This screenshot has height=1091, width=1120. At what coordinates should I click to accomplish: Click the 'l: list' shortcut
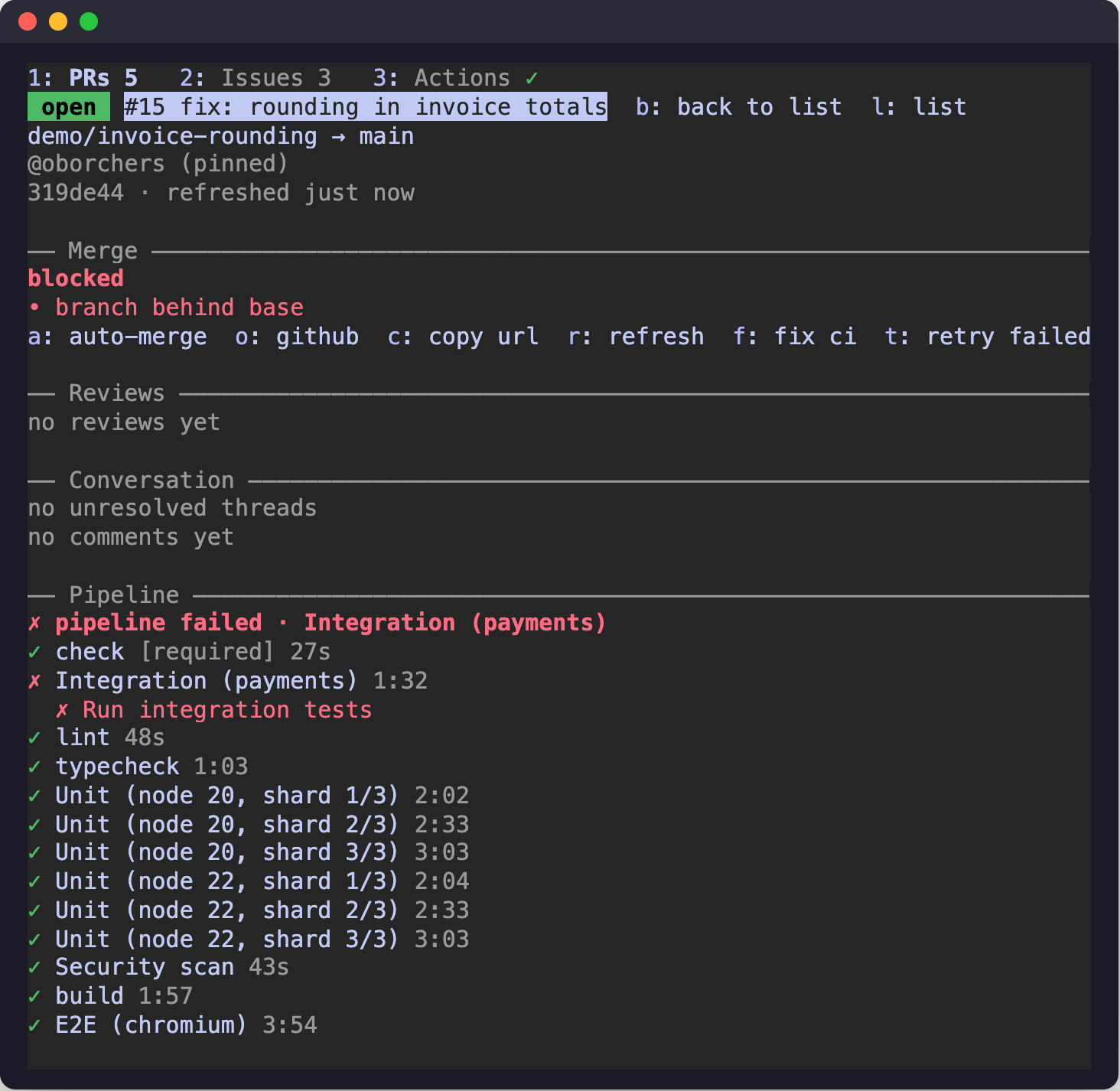click(919, 107)
